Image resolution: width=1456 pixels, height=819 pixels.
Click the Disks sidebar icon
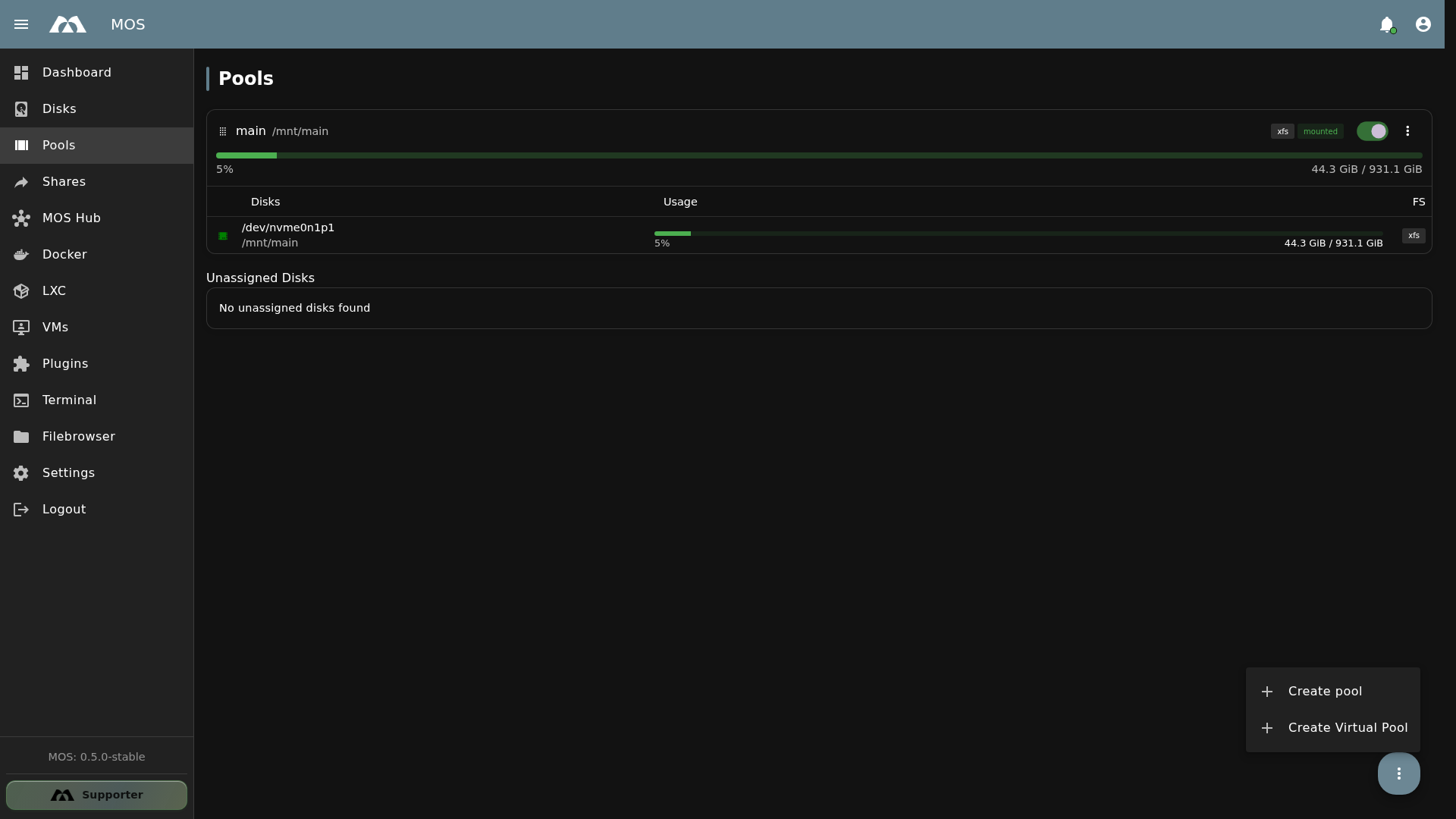point(21,109)
